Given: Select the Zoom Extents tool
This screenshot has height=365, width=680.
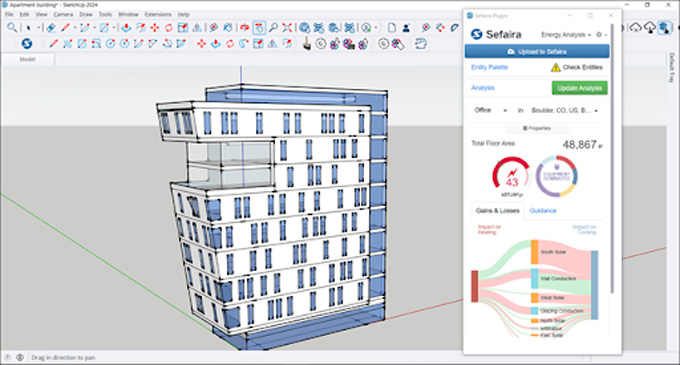Looking at the screenshot, I should pyautogui.click(x=287, y=28).
